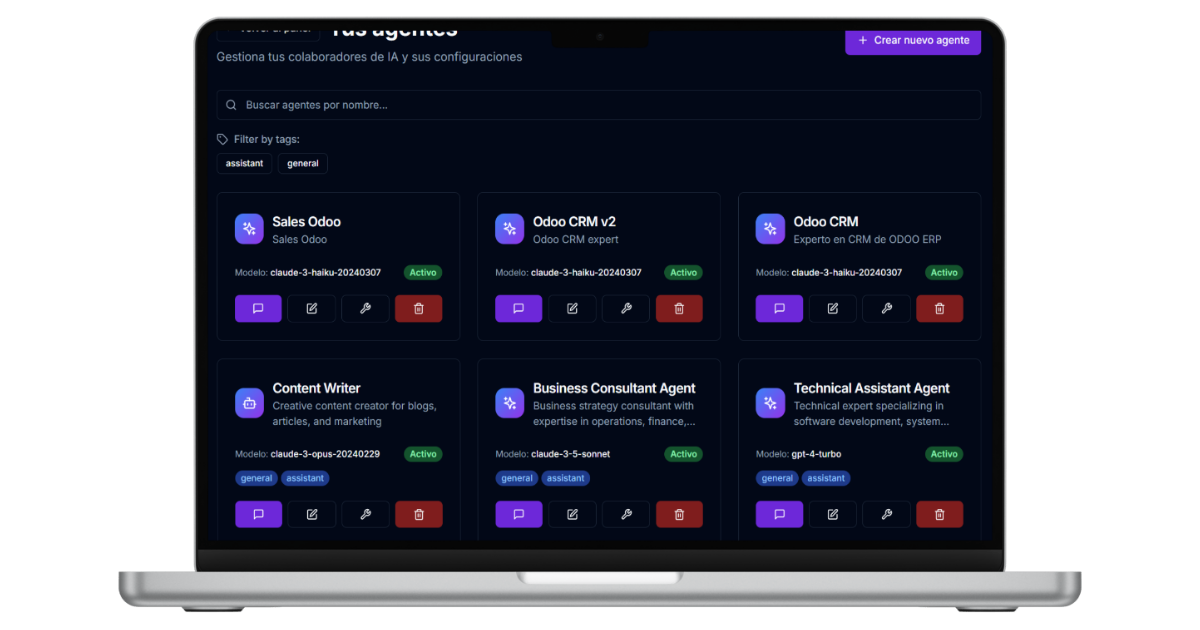1200x630 pixels.
Task: Start chat with Content Writer agent
Action: (x=258, y=514)
